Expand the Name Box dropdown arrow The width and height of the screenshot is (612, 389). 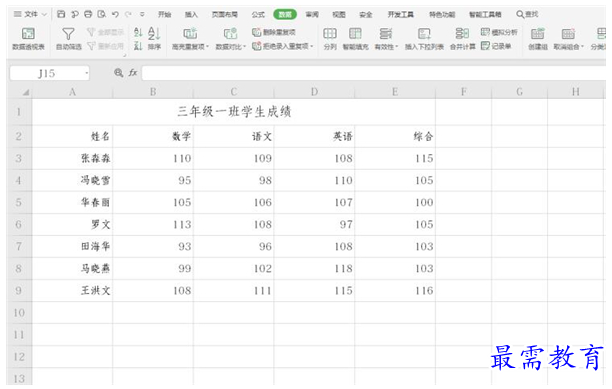(86, 73)
